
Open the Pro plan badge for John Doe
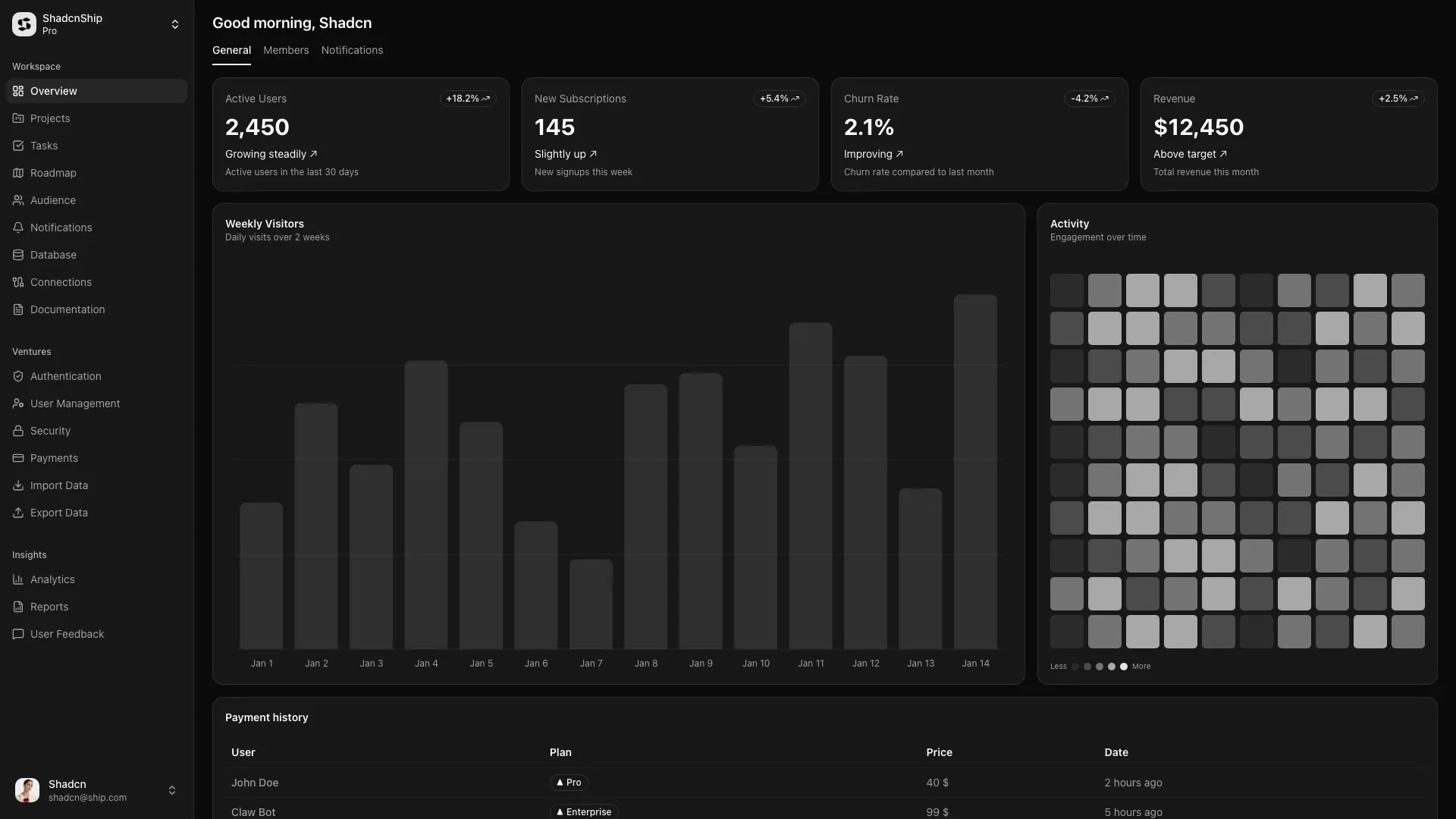coord(568,783)
